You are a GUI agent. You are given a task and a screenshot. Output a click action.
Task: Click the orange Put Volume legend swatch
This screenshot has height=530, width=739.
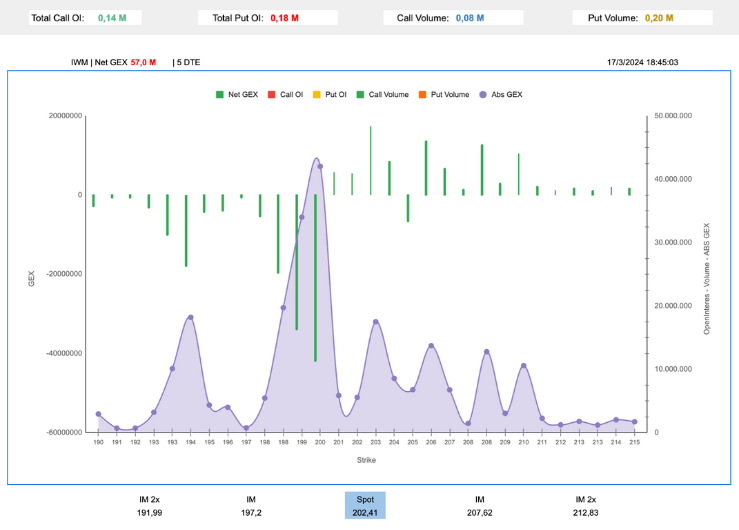pyautogui.click(x=422, y=95)
